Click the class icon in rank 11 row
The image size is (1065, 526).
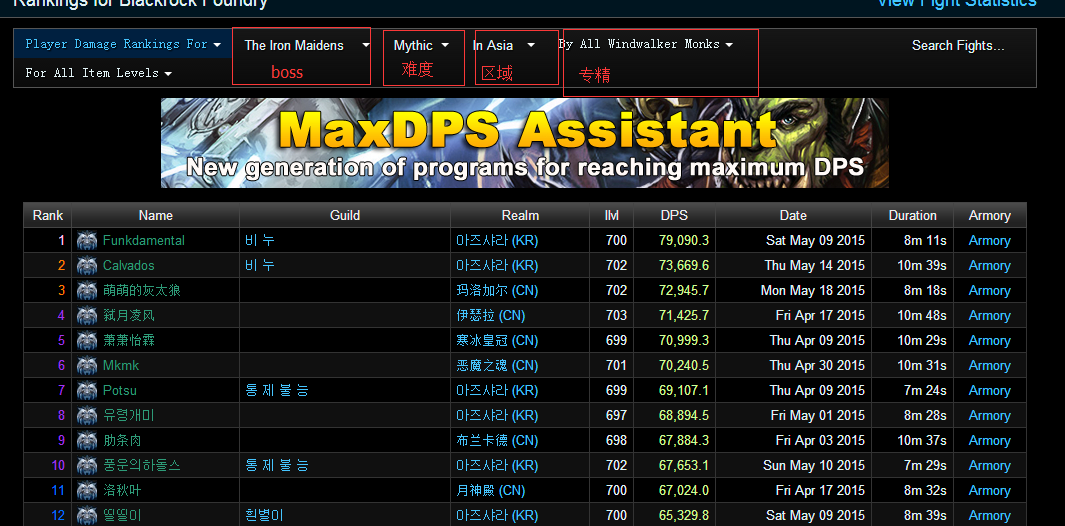tap(87, 491)
